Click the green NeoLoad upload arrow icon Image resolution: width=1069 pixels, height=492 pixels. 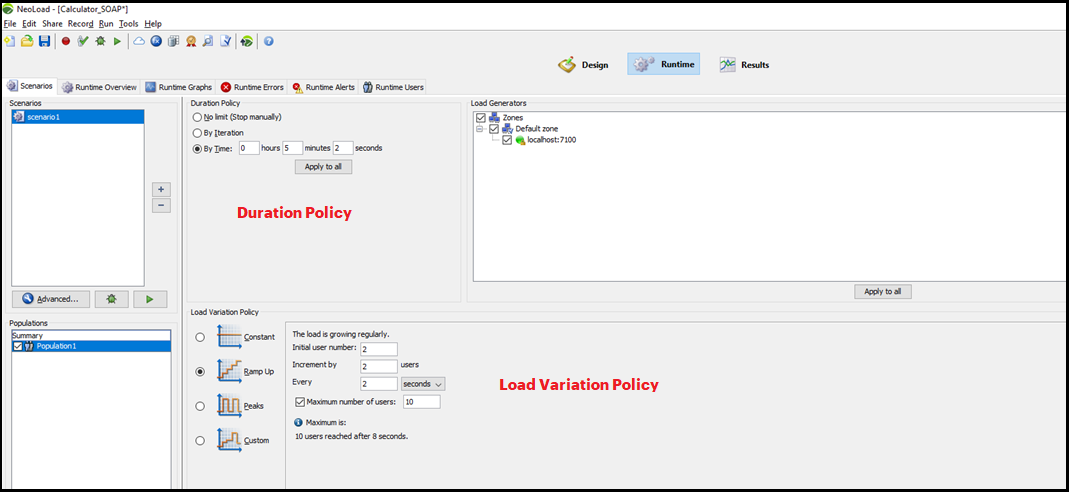(247, 42)
